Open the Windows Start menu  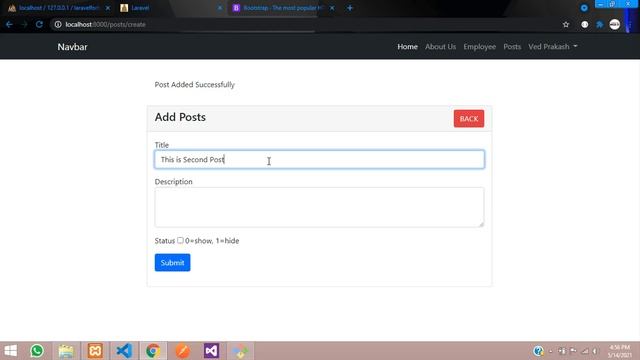(11, 351)
